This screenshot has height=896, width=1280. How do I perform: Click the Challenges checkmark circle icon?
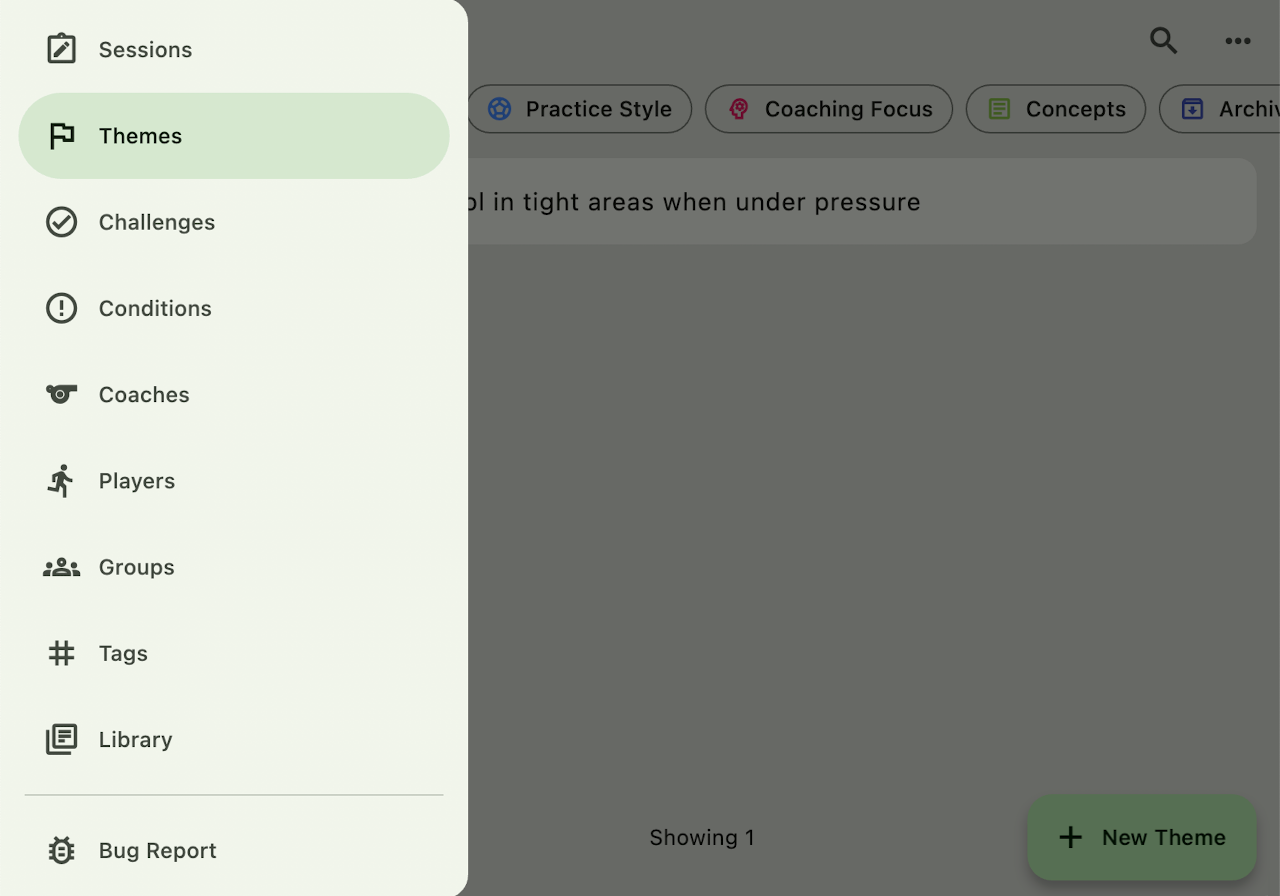(61, 222)
